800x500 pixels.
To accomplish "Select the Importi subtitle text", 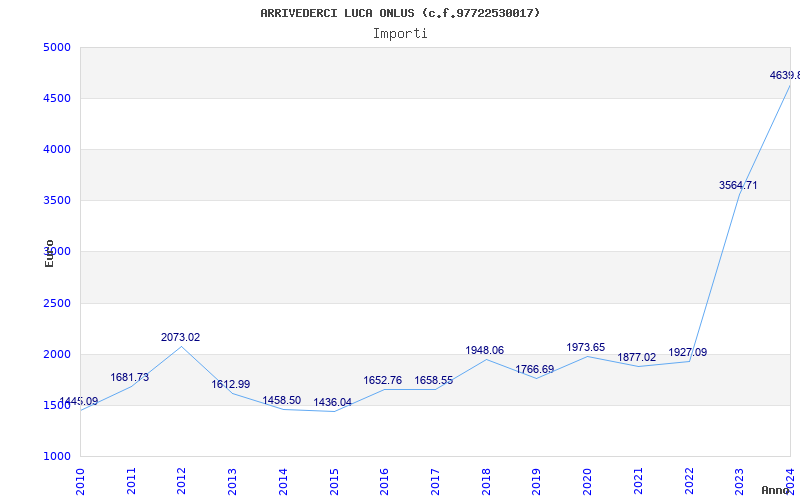I will 400,33.
